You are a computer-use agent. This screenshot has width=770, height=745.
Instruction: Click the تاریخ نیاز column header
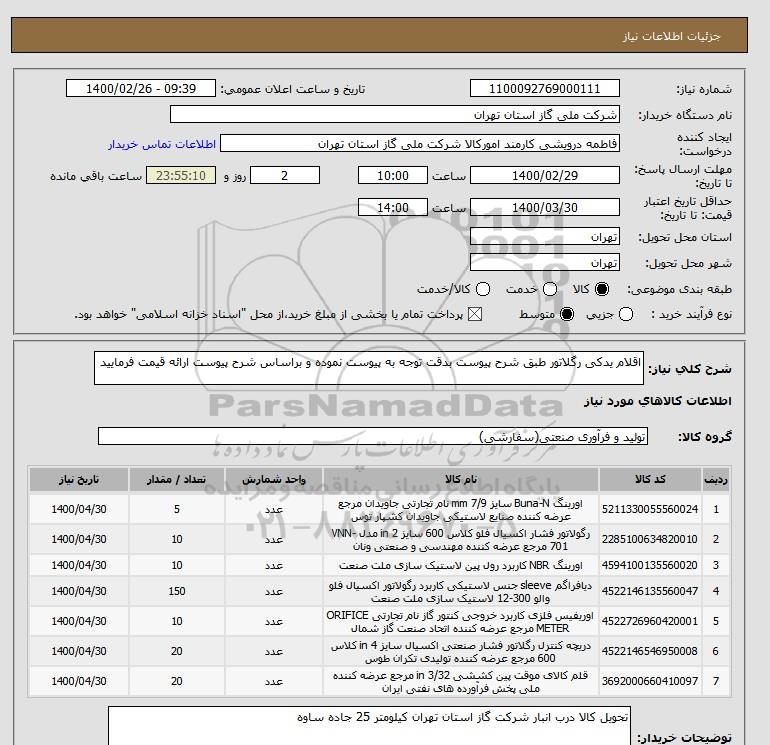point(79,480)
